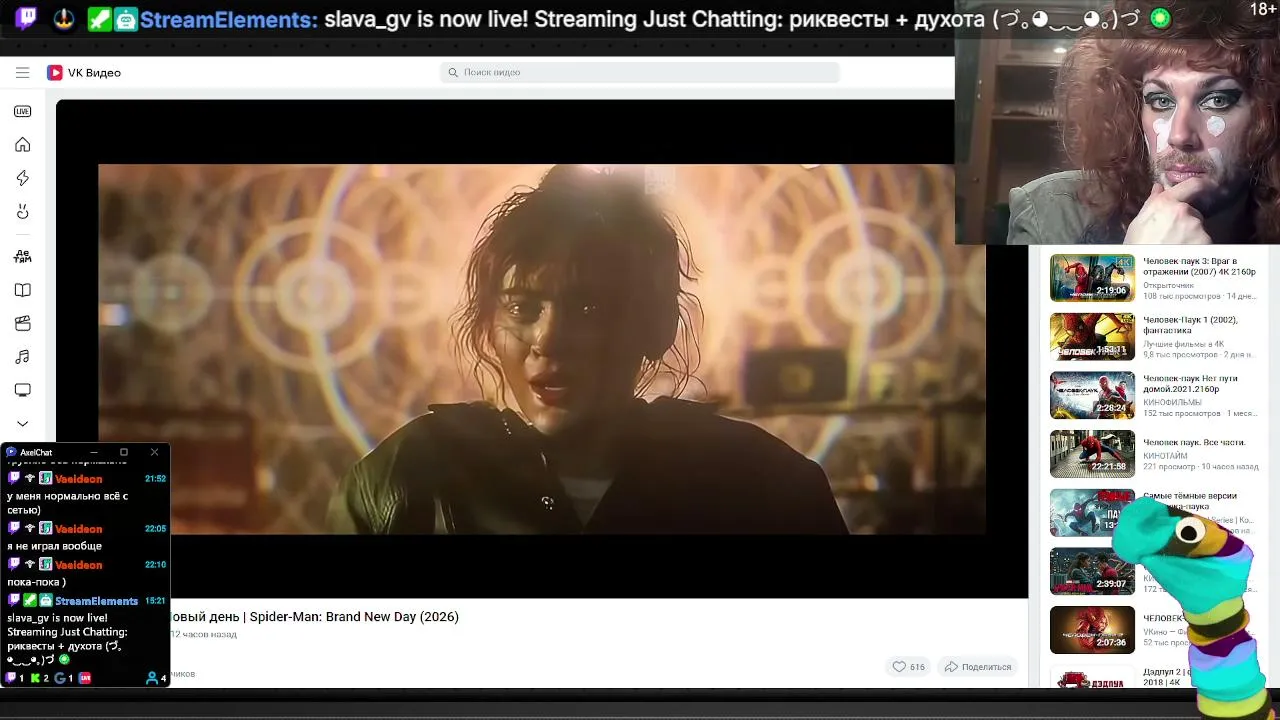This screenshot has height=720, width=1280.
Task: Open the КИНОФИЛЬМЫ channel name
Action: pos(1172,402)
